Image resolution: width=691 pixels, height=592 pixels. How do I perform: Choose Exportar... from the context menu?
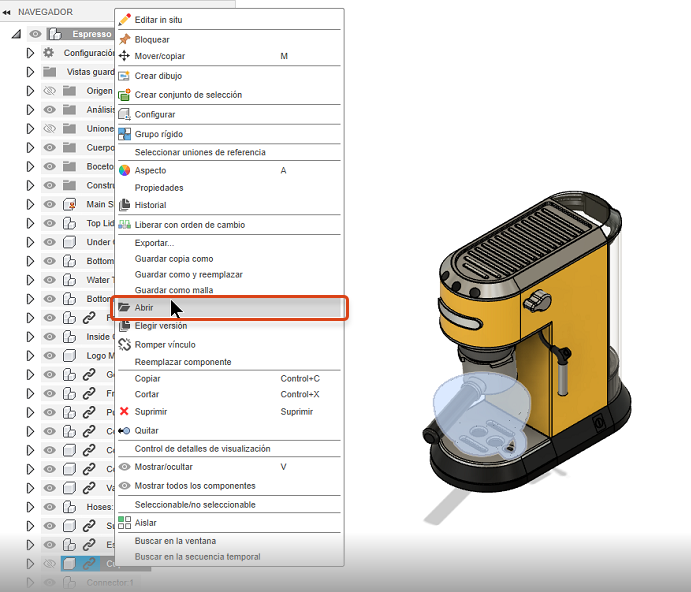(x=154, y=243)
